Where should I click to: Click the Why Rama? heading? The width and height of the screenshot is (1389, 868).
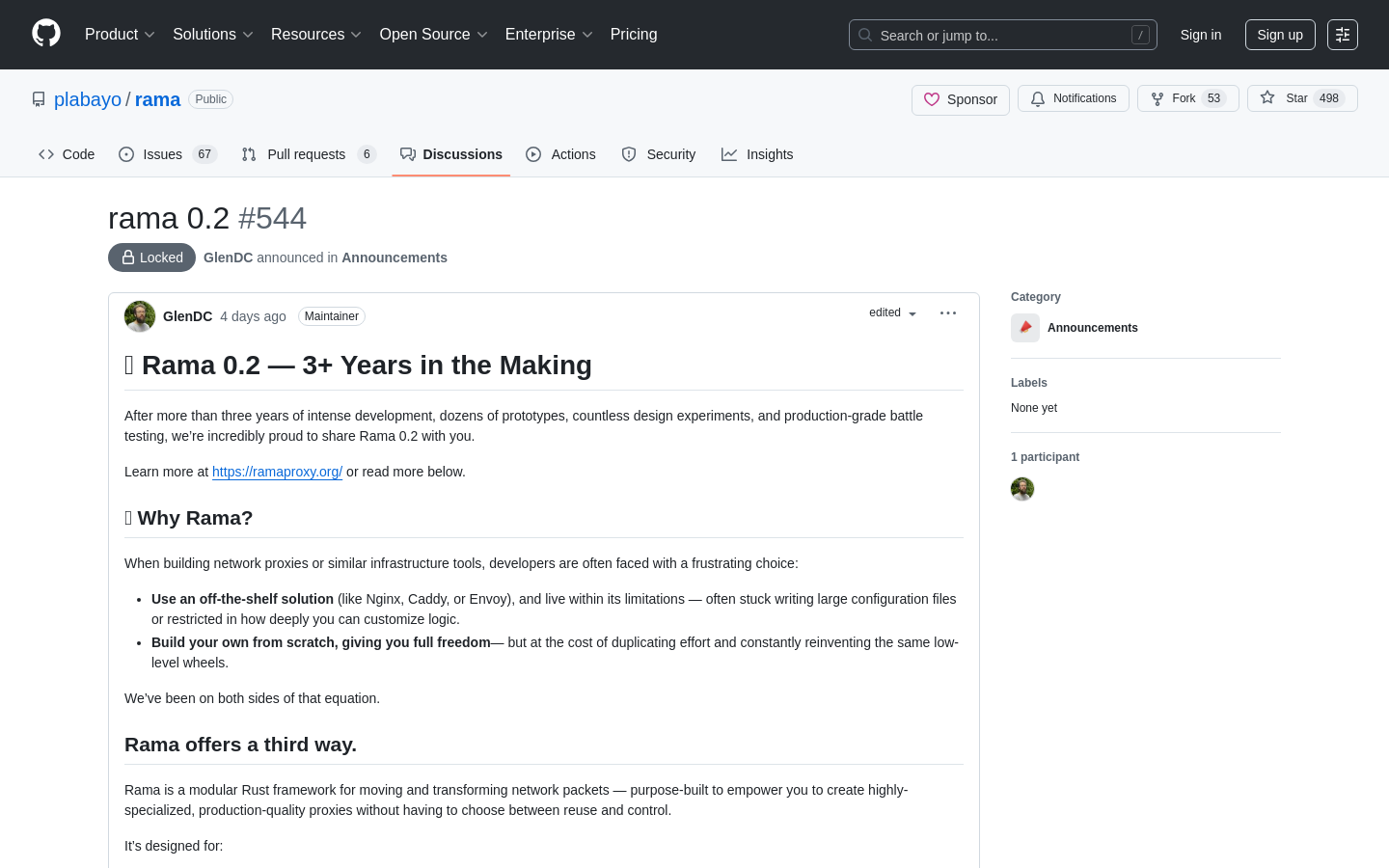[x=189, y=518]
